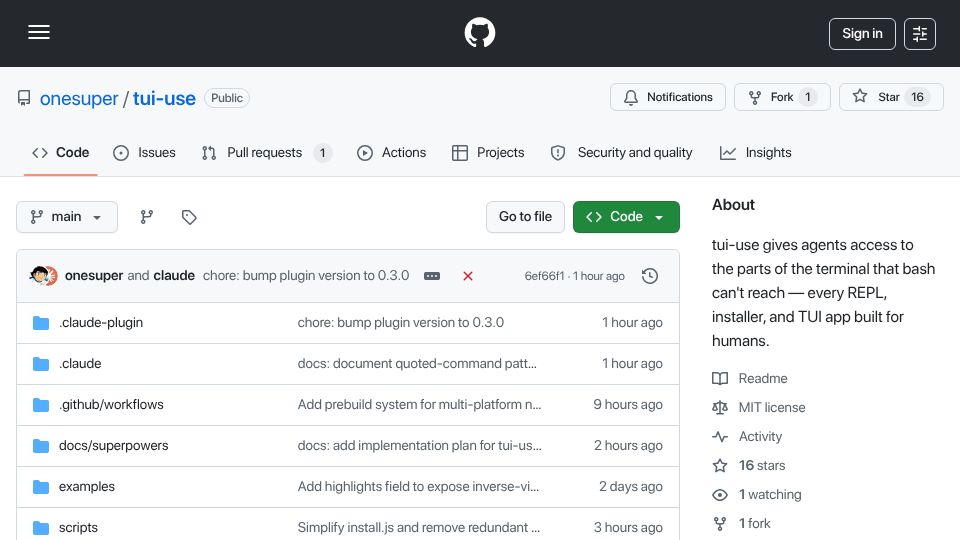Go to the GitHub homepage logo
Image resolution: width=960 pixels, height=540 pixels.
[479, 32]
